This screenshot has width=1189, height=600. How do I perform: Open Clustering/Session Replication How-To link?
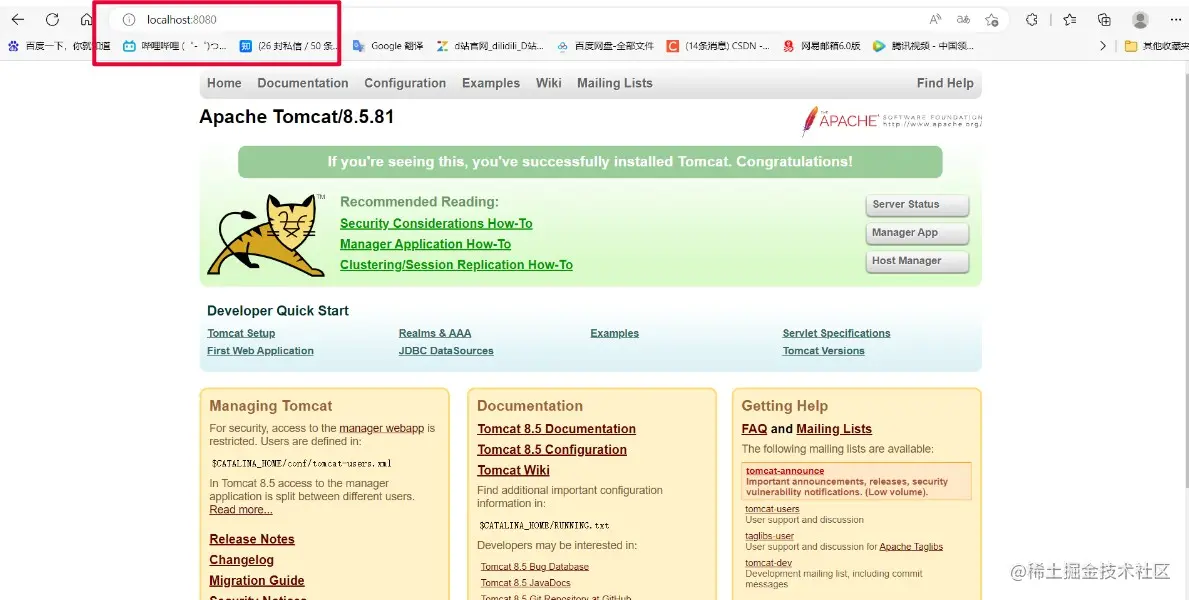pyautogui.click(x=456, y=265)
